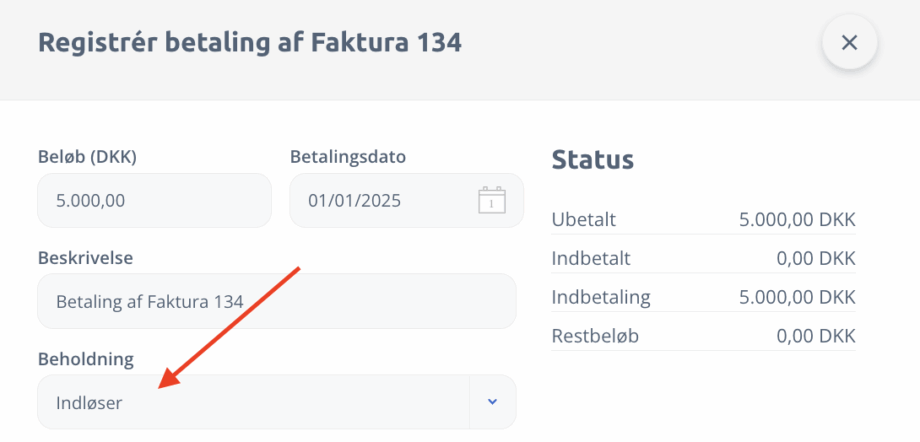This screenshot has width=920, height=442.
Task: Select the Indbetalt row label
Action: 588,259
